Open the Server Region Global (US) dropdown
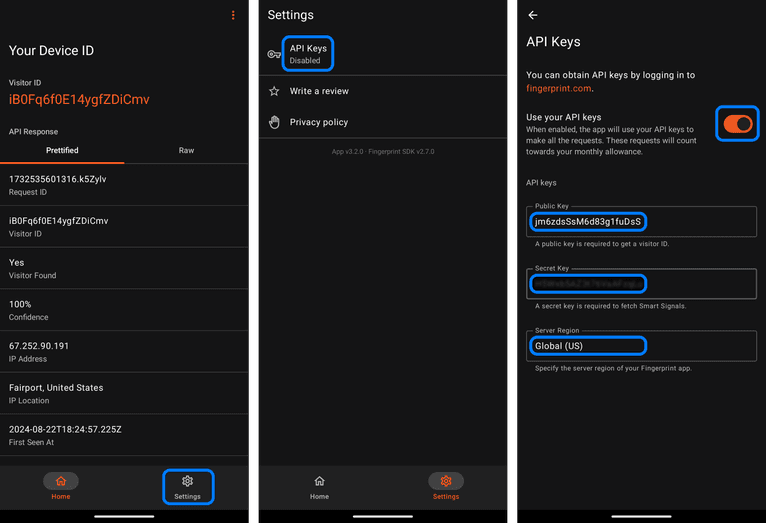The image size is (766, 523). [x=641, y=346]
